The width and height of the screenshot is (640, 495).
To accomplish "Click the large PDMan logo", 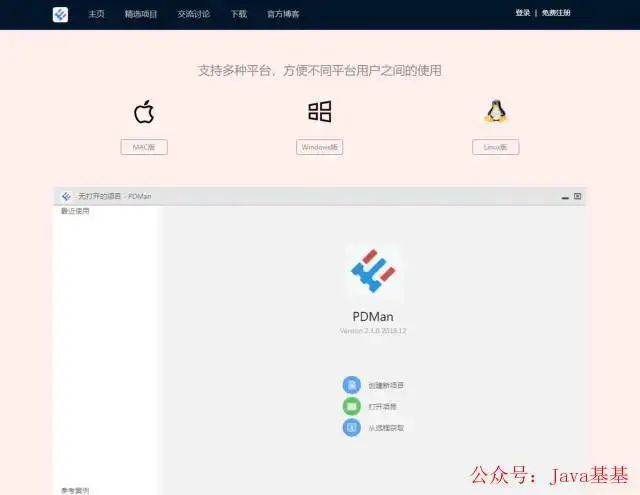I will (x=373, y=271).
